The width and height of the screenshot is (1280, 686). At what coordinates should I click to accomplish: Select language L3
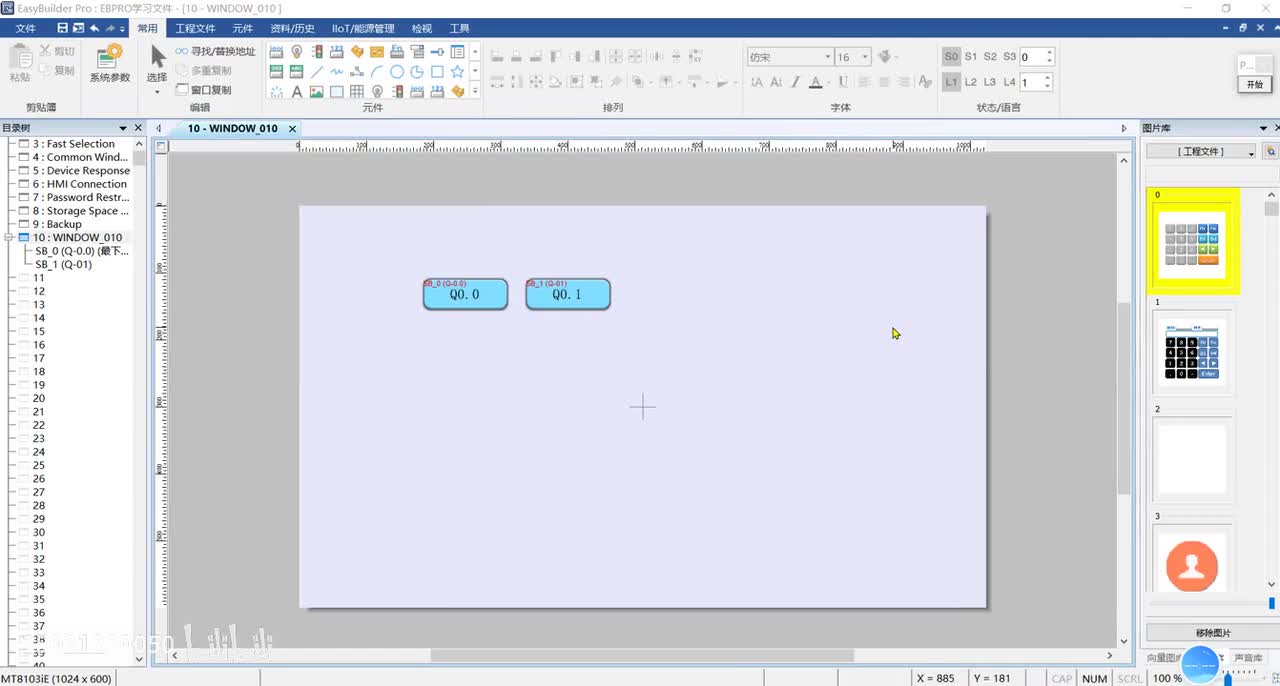point(990,82)
